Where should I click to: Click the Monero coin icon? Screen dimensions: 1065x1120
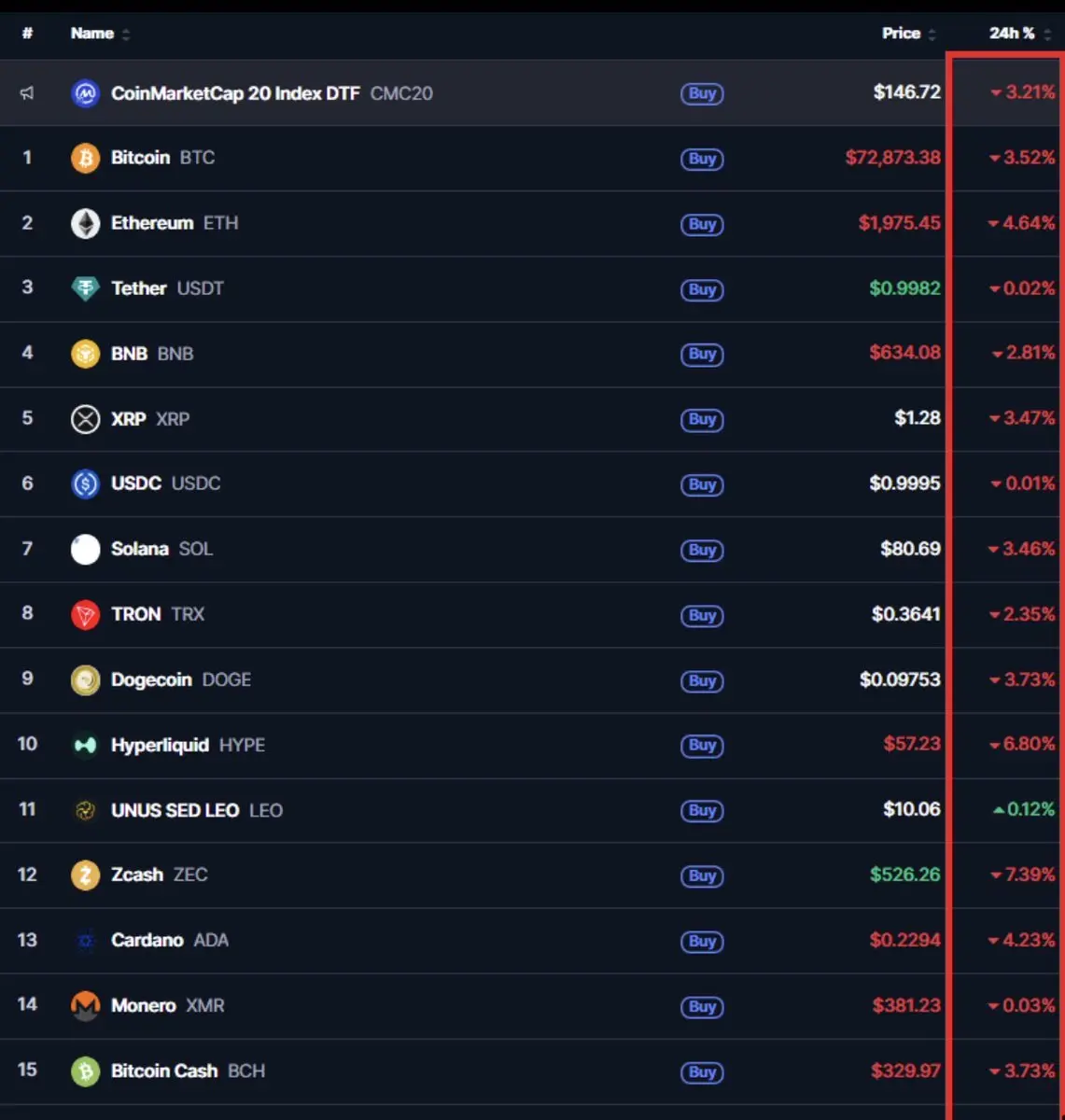(85, 1005)
